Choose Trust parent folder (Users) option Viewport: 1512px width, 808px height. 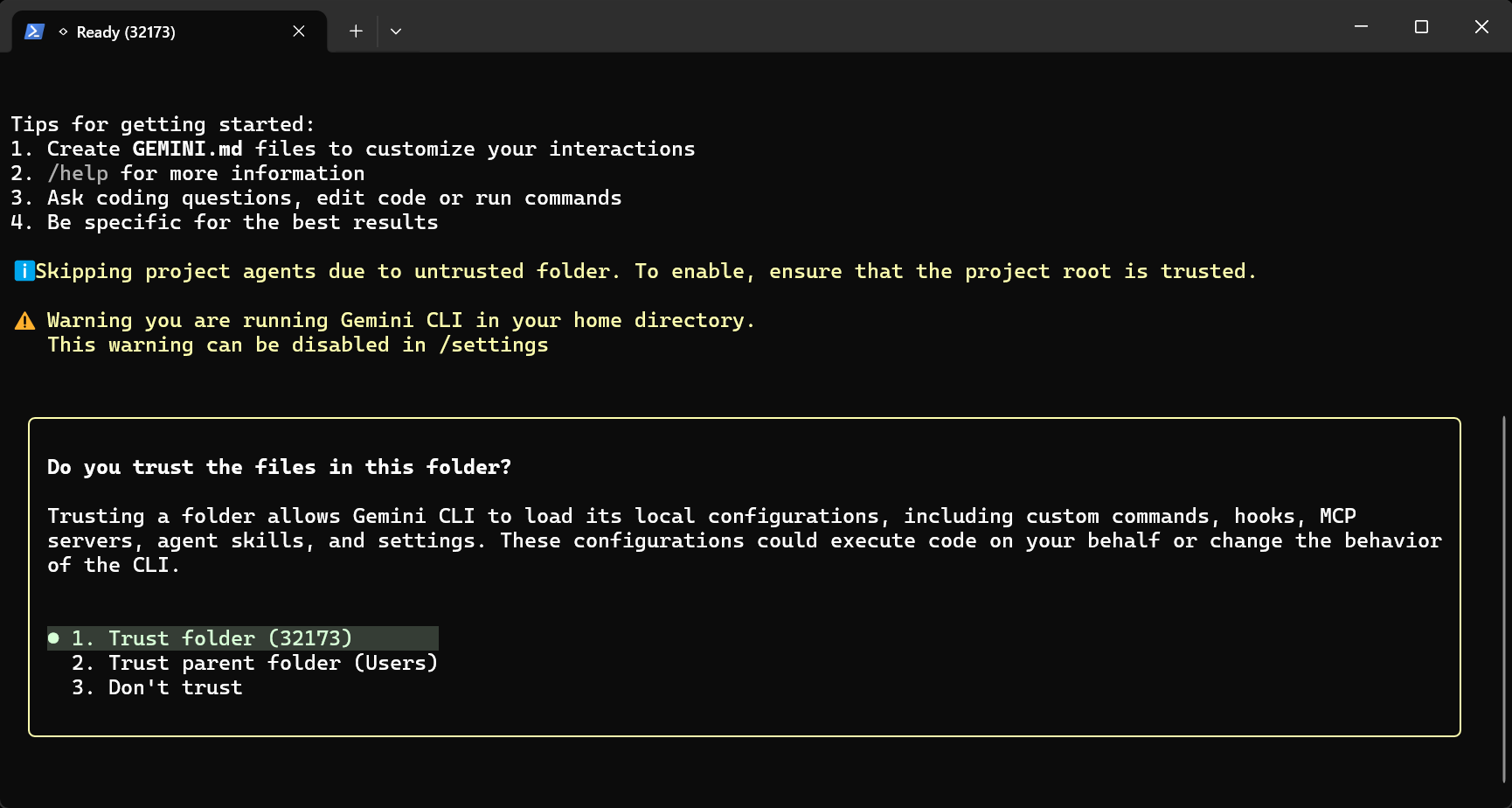(x=254, y=663)
